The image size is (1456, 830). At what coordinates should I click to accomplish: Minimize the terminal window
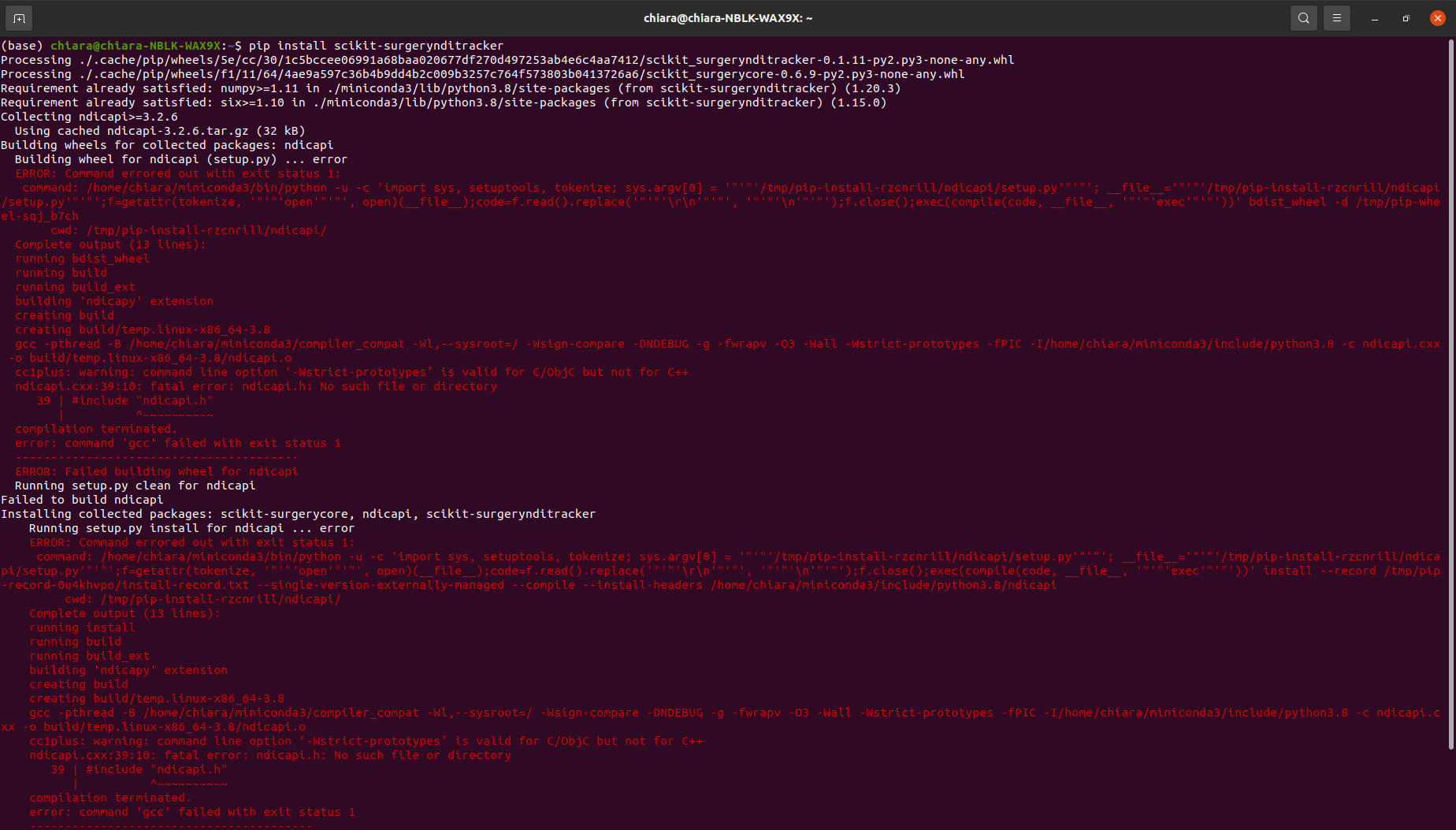coord(1374,17)
